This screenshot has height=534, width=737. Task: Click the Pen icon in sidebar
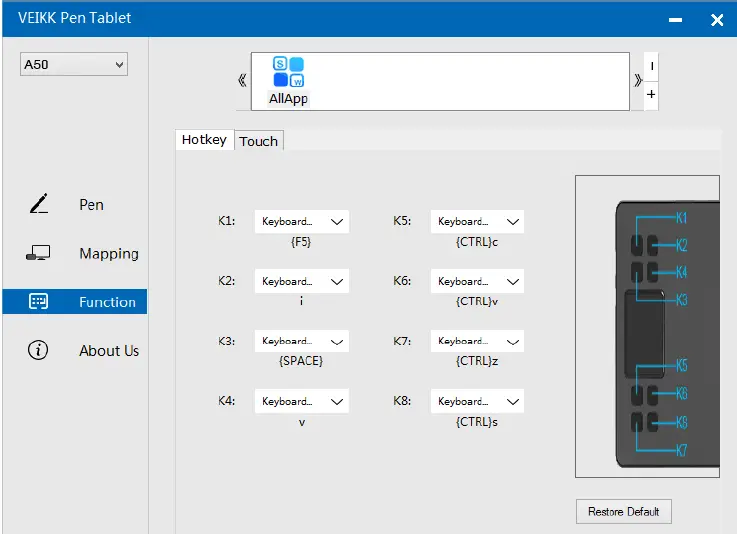[39, 204]
